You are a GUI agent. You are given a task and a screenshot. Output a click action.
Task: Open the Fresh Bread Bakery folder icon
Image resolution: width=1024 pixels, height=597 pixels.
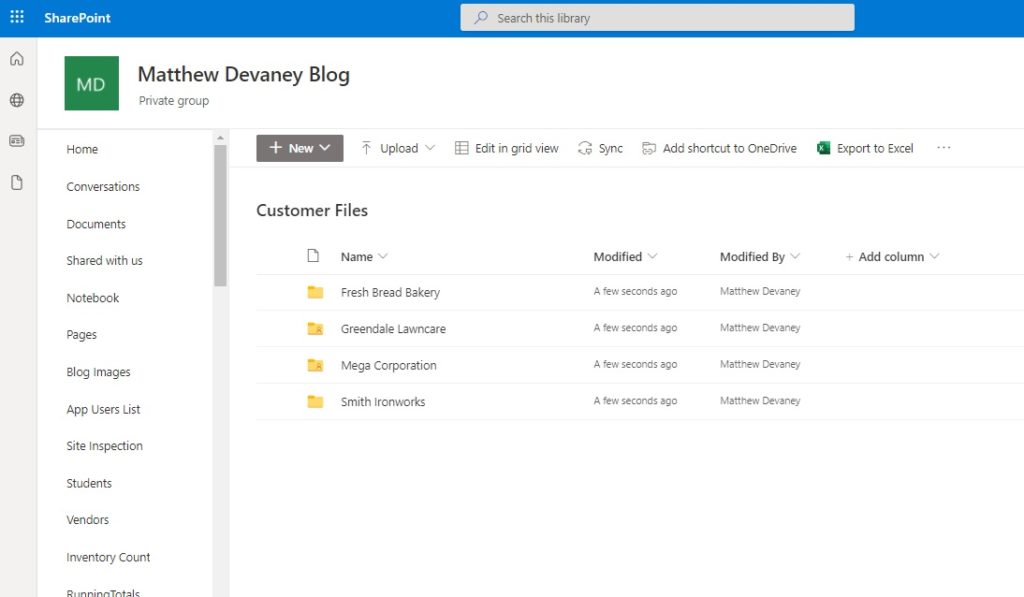tap(315, 291)
